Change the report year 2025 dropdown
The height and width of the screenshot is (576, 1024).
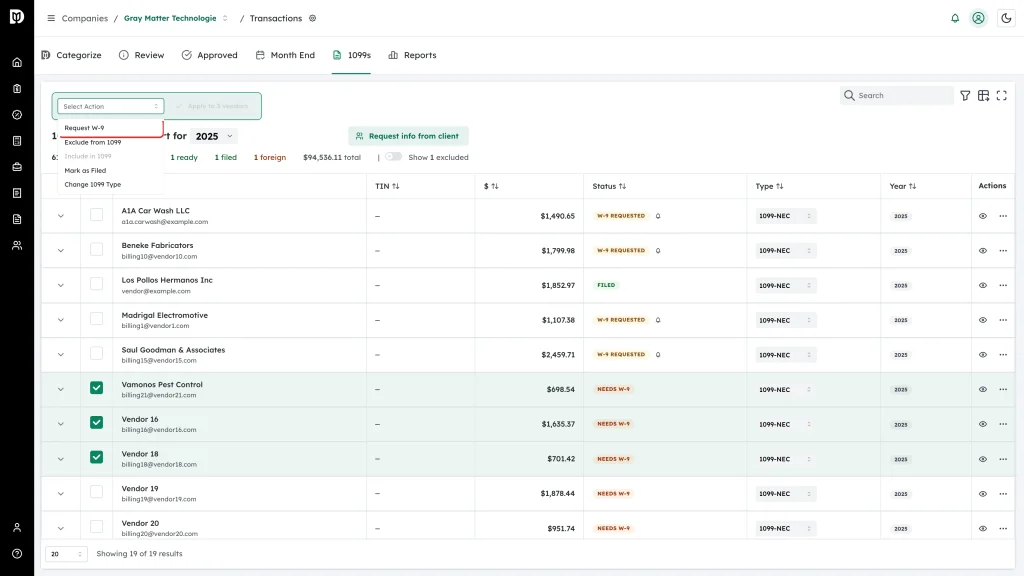214,136
